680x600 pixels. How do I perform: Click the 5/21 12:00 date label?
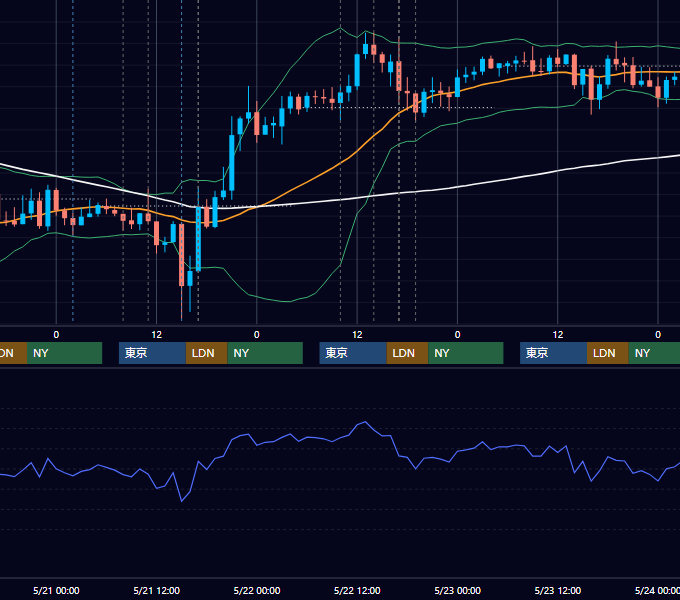[157, 590]
